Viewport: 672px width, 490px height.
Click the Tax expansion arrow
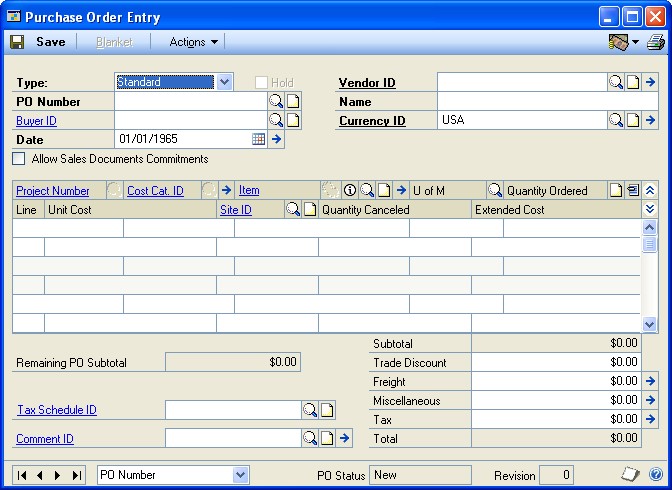pos(651,418)
